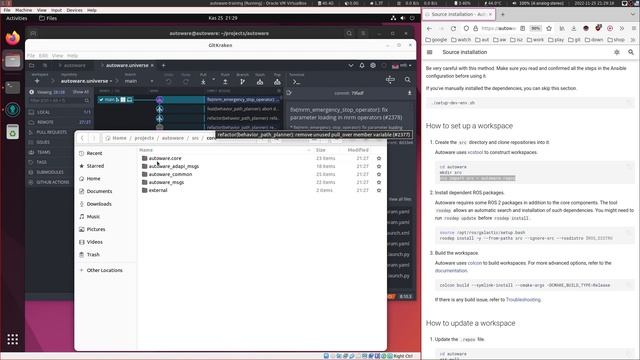Image resolution: width=640 pixels, height=360 pixels.
Task: Open the GitKraken Terminal icon
Action: point(297,82)
